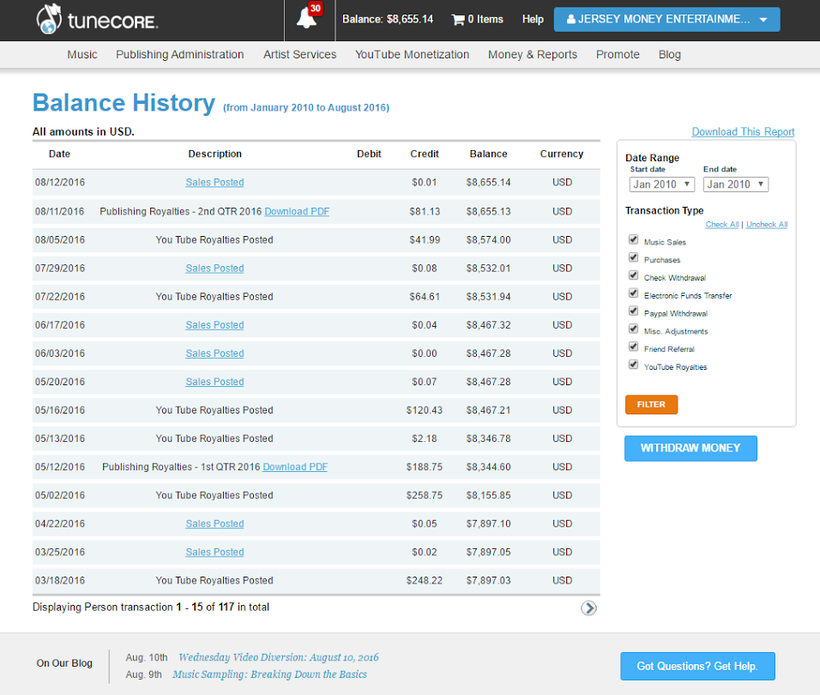
Task: Click the Check All link
Action: [722, 224]
